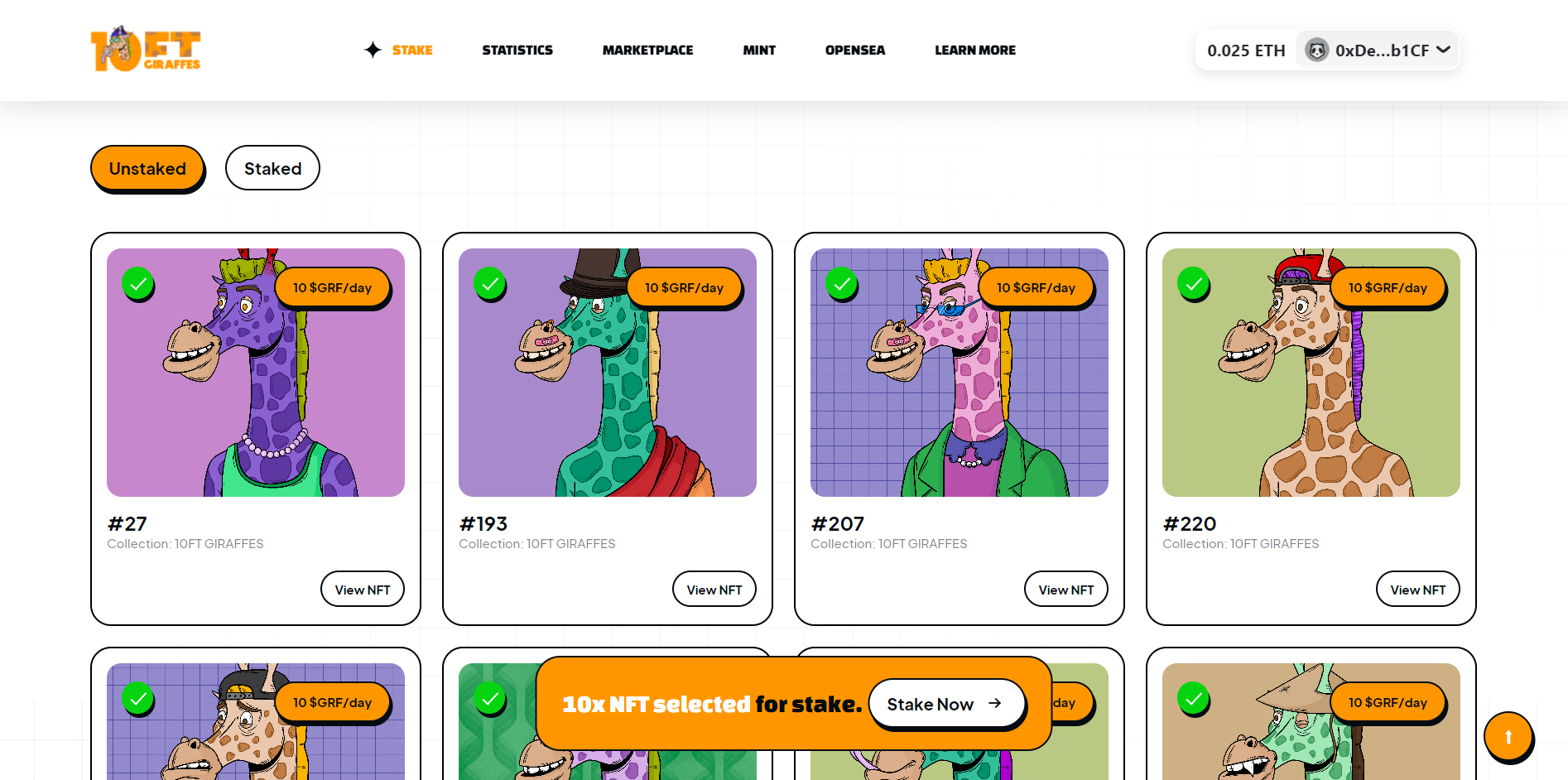Click View NFT for giraffe #220
Image resolution: width=1568 pixels, height=780 pixels.
pyautogui.click(x=1417, y=589)
